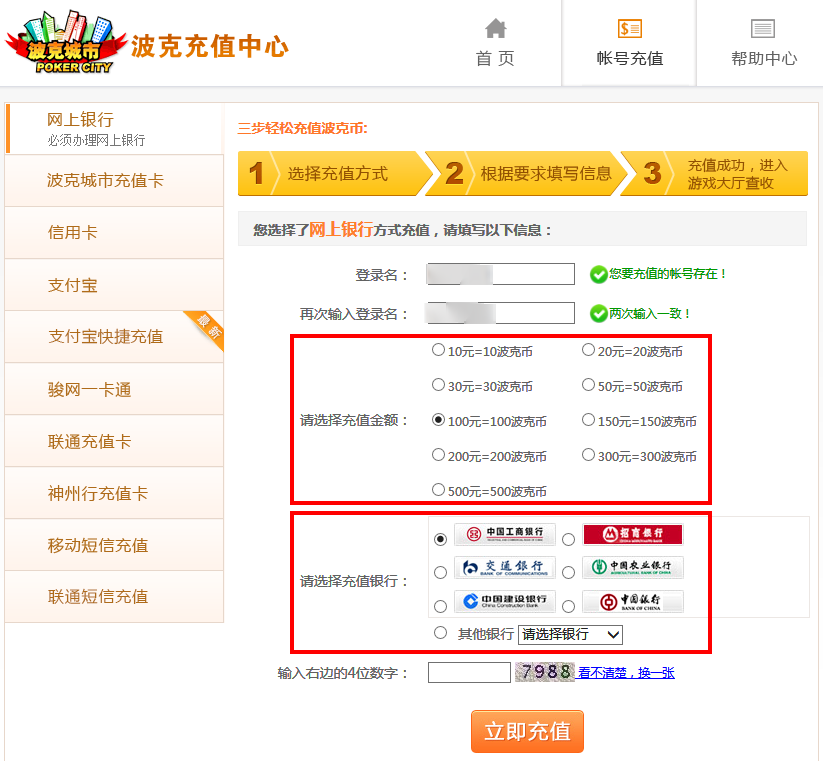Click the 中国工商银行 bank logo
The width and height of the screenshot is (823, 761).
click(504, 535)
